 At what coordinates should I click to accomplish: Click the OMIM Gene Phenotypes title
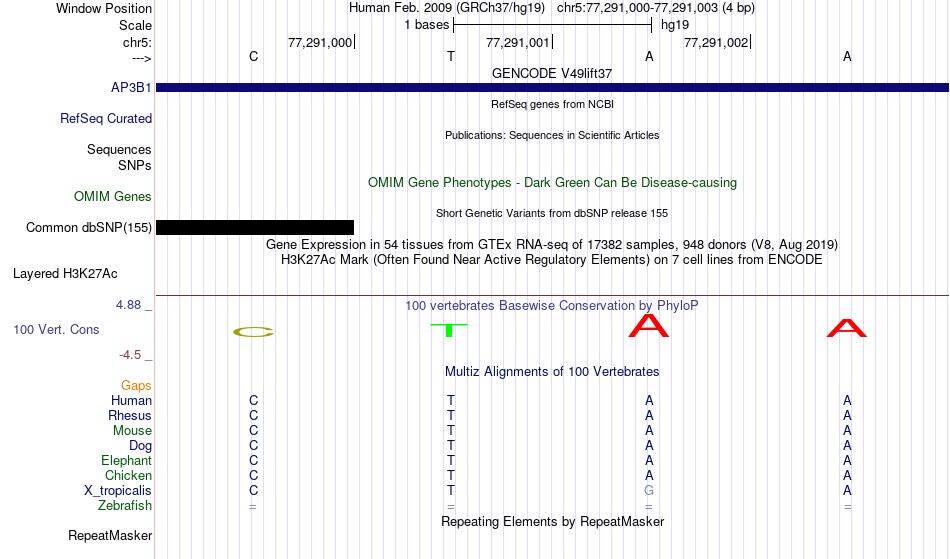(553, 182)
